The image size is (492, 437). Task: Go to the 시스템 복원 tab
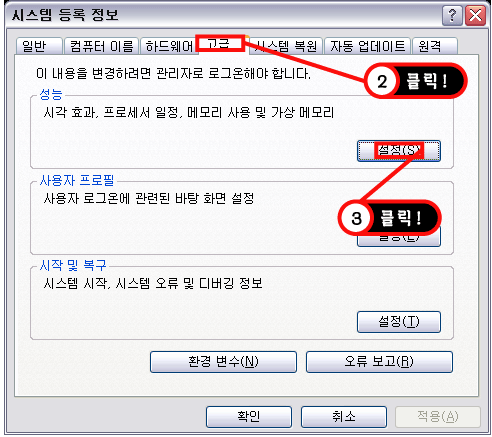pyautogui.click(x=285, y=46)
